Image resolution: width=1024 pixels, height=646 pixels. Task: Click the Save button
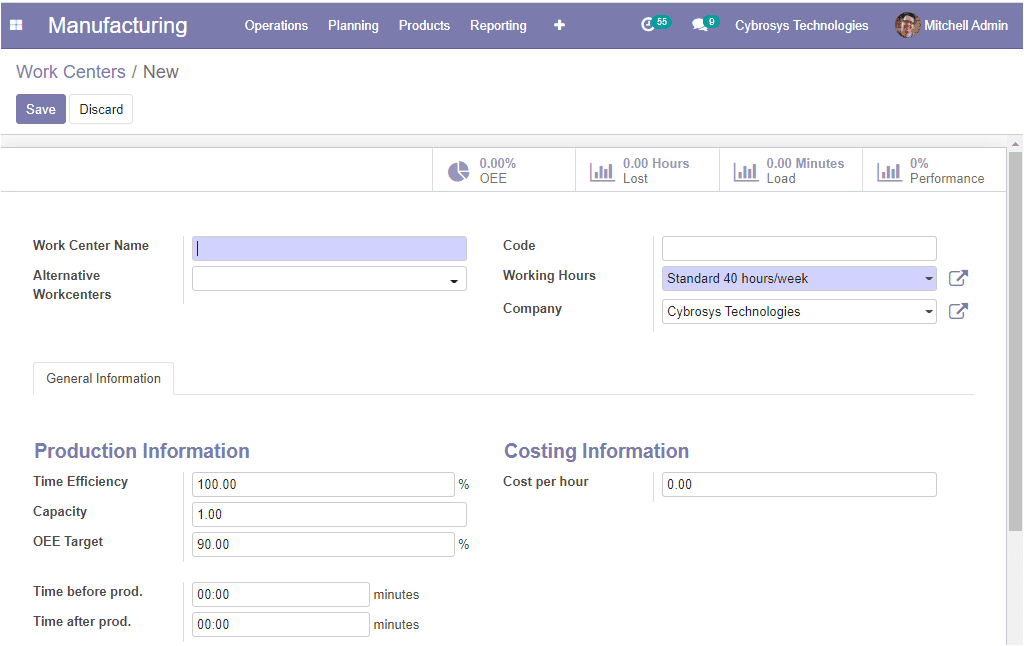(x=41, y=109)
